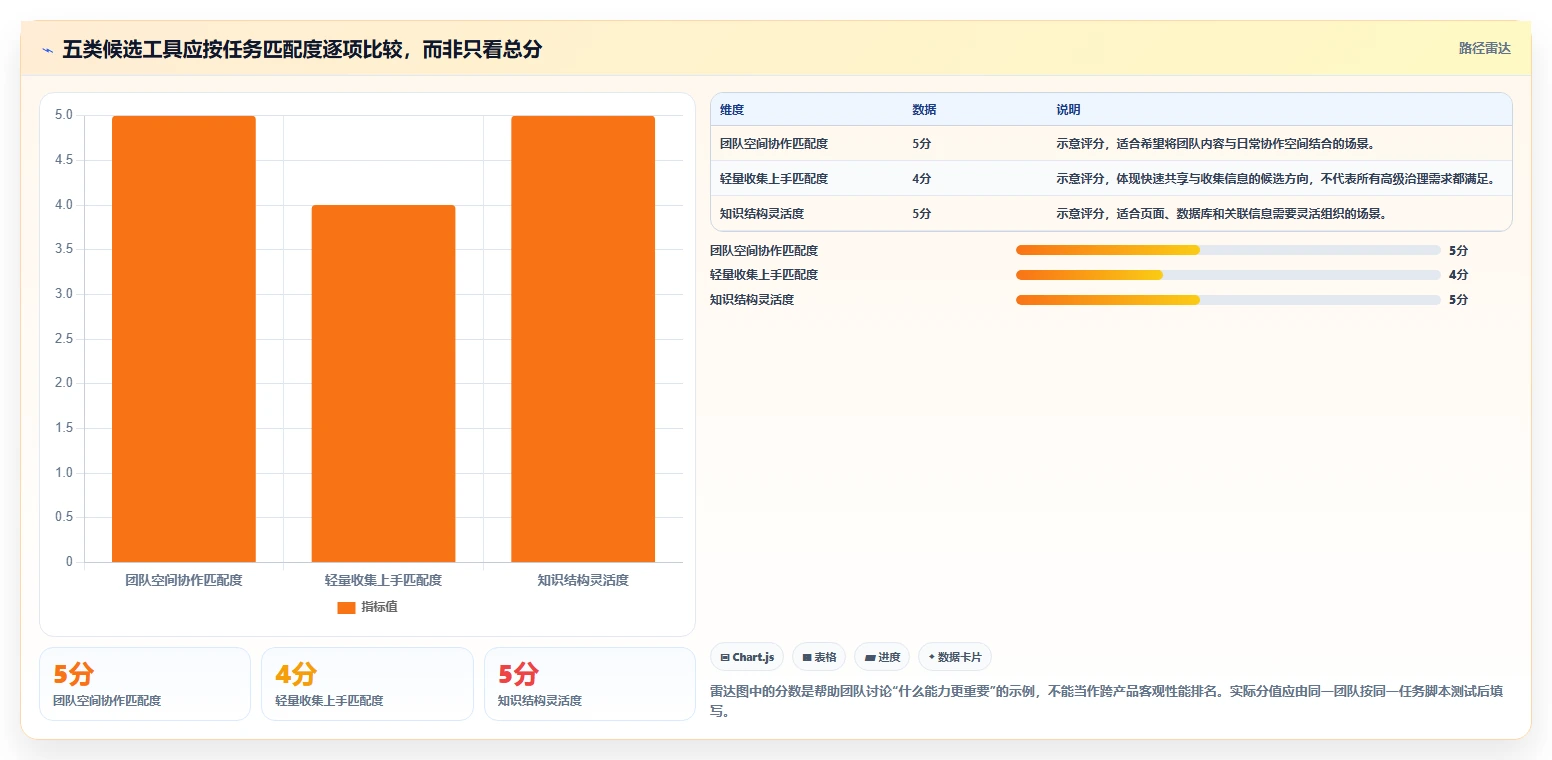Select the 轻量收集上手匹配度 table row cell

(774, 178)
